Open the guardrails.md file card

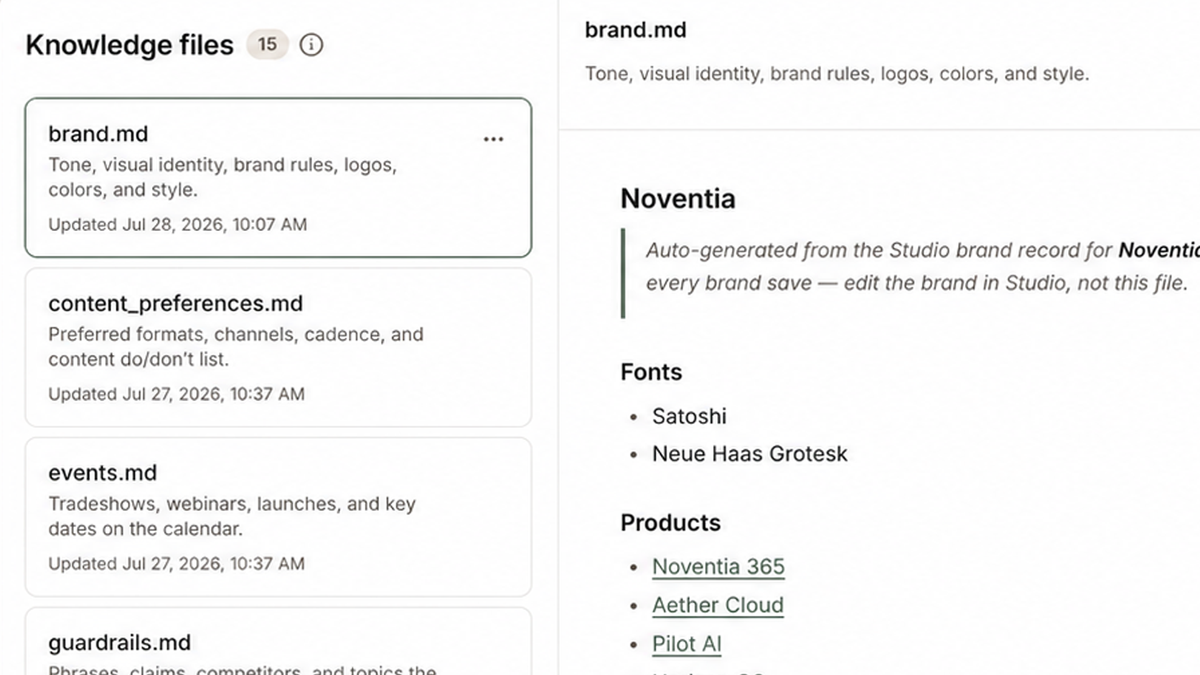pos(278,641)
